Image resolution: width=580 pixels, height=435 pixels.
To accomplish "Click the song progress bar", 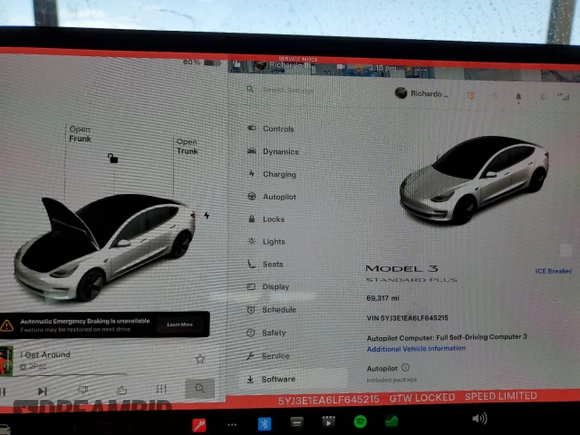I will [x=70, y=375].
